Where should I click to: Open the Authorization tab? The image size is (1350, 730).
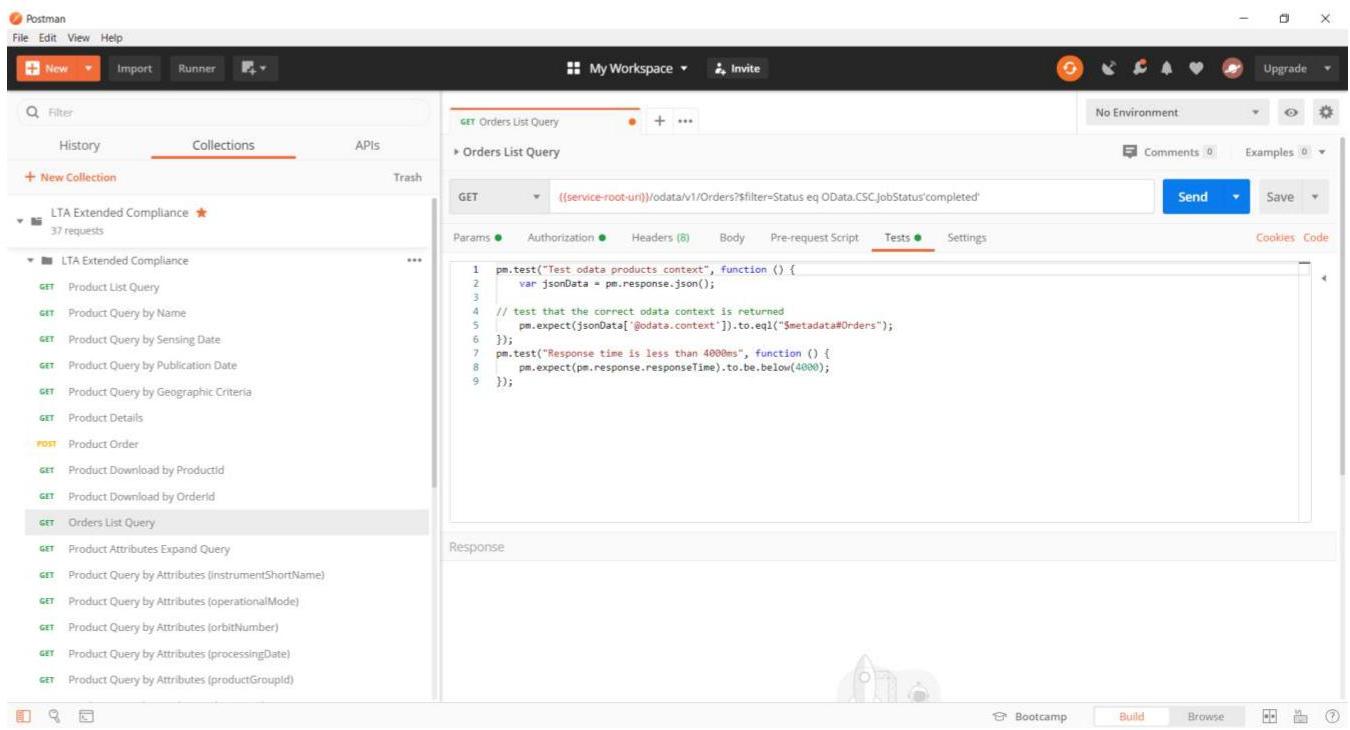click(x=566, y=238)
